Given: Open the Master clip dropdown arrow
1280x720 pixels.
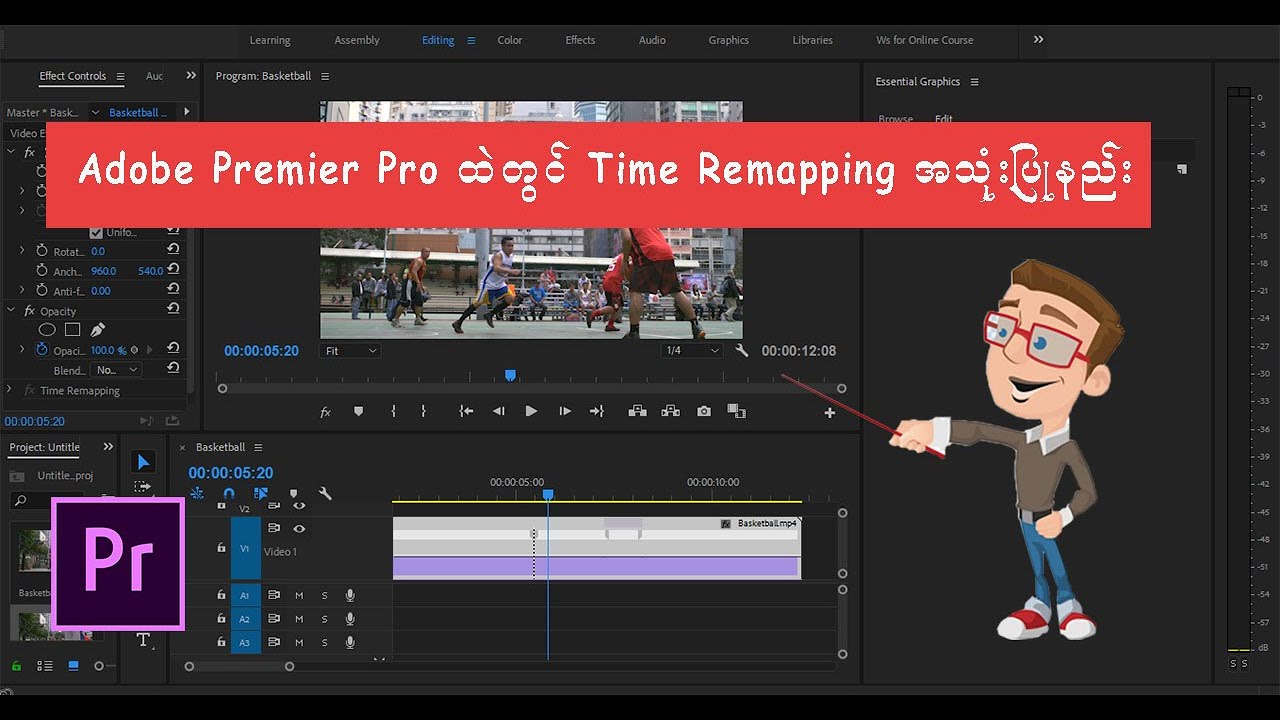Looking at the screenshot, I should 95,113.
